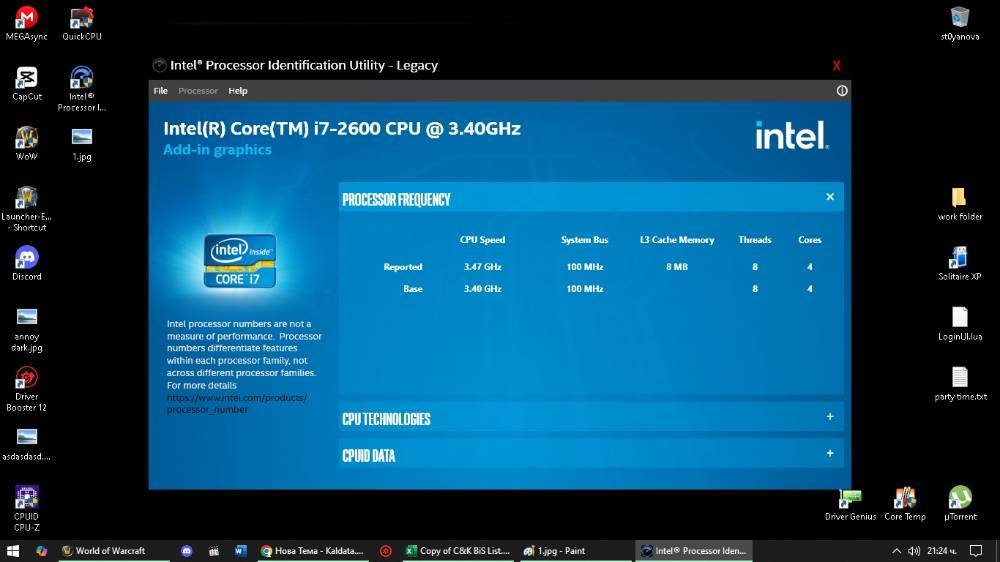Open the QuickCPU desktop icon

82,24
